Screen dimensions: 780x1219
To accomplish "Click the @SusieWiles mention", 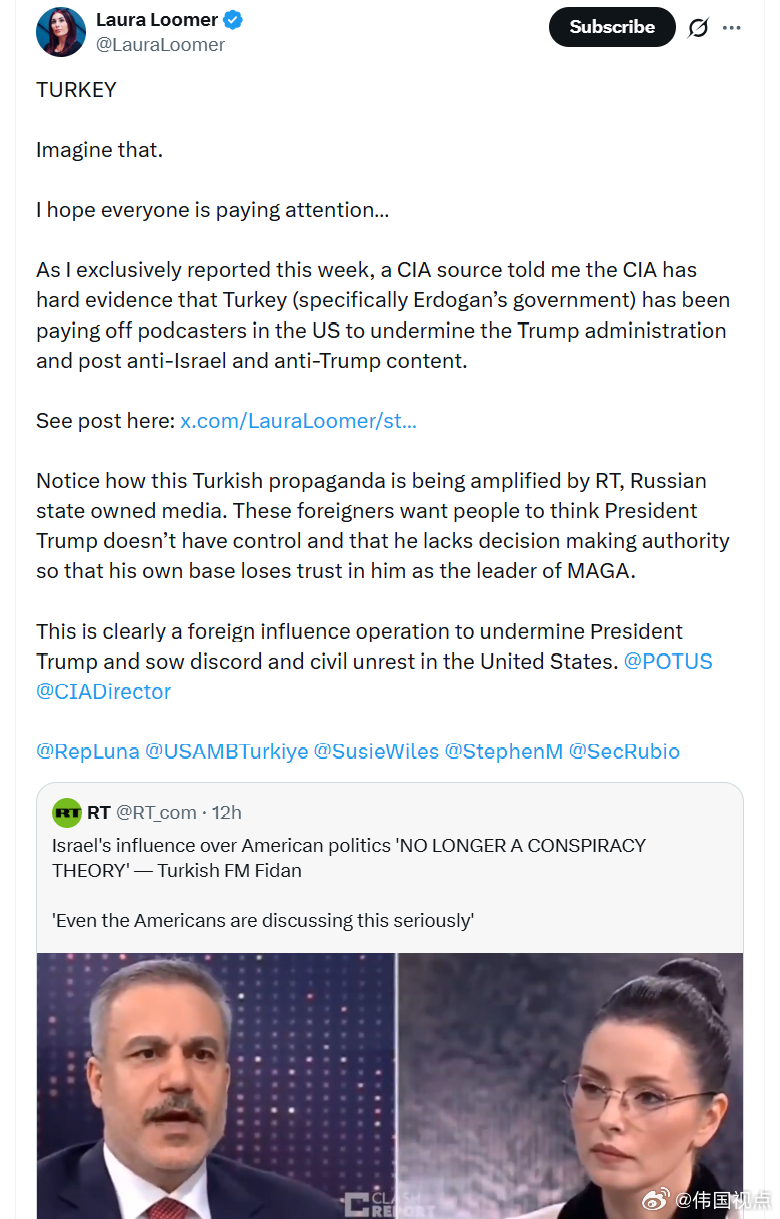I will pyautogui.click(x=376, y=752).
